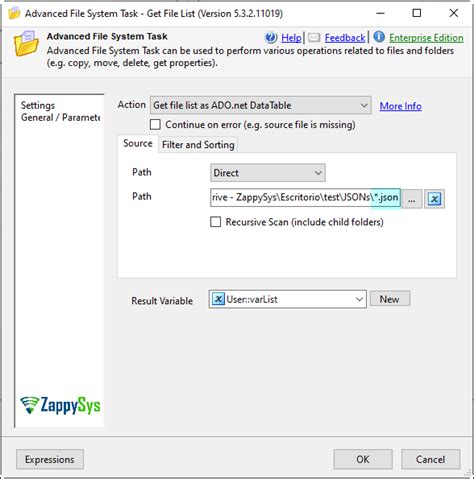Image resolution: width=474 pixels, height=479 pixels.
Task: Click the large folder icon in header
Action: pyautogui.click(x=26, y=44)
